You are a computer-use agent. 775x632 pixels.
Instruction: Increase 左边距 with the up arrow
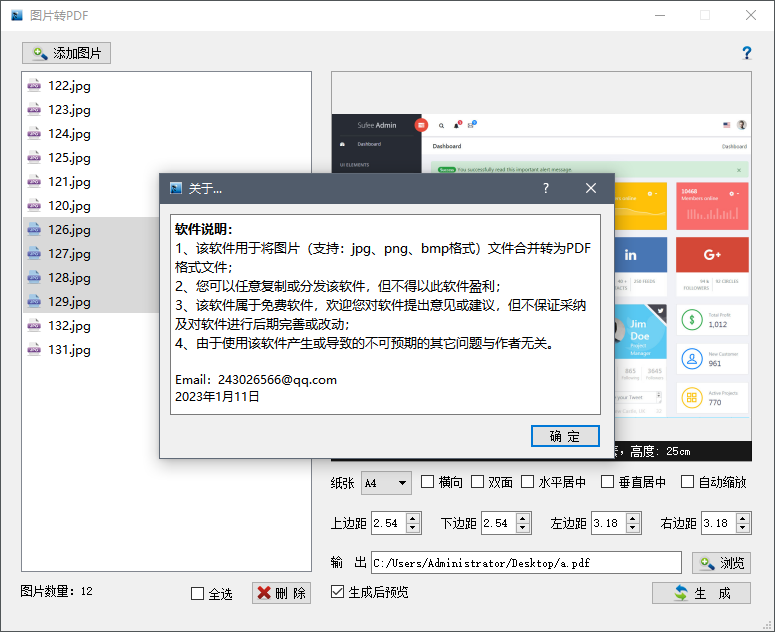point(633,518)
